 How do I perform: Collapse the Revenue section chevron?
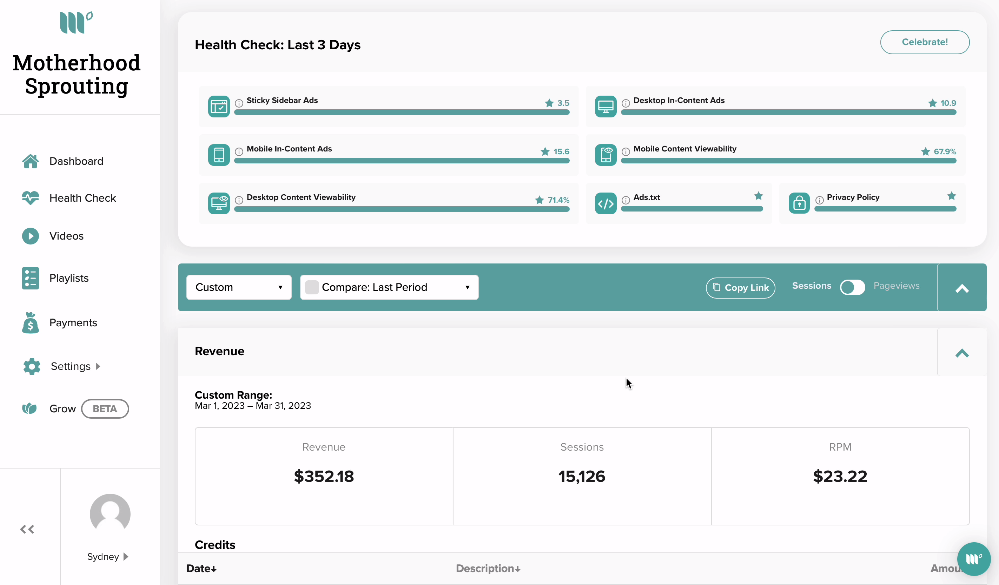[962, 352]
